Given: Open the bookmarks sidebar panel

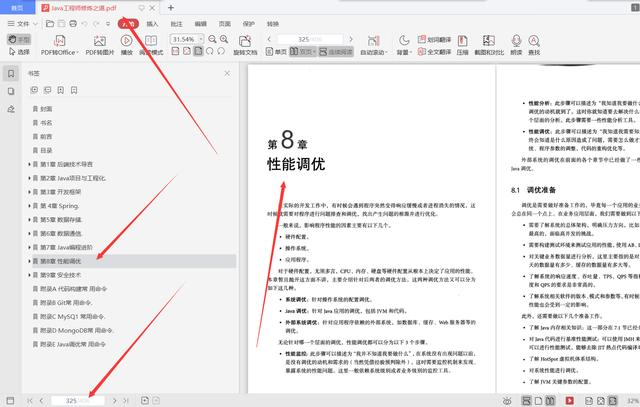Looking at the screenshot, I should [11, 73].
